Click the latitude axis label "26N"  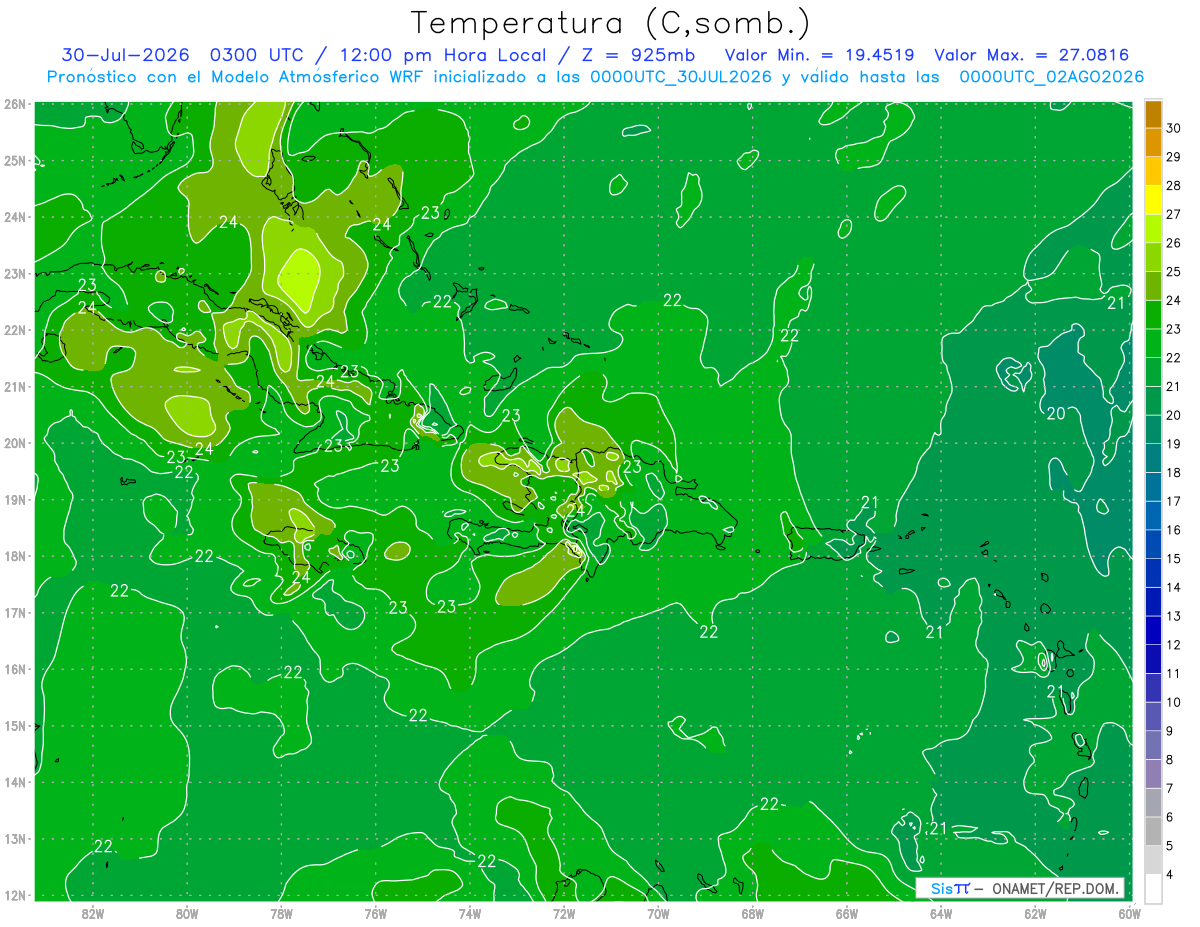point(15,104)
